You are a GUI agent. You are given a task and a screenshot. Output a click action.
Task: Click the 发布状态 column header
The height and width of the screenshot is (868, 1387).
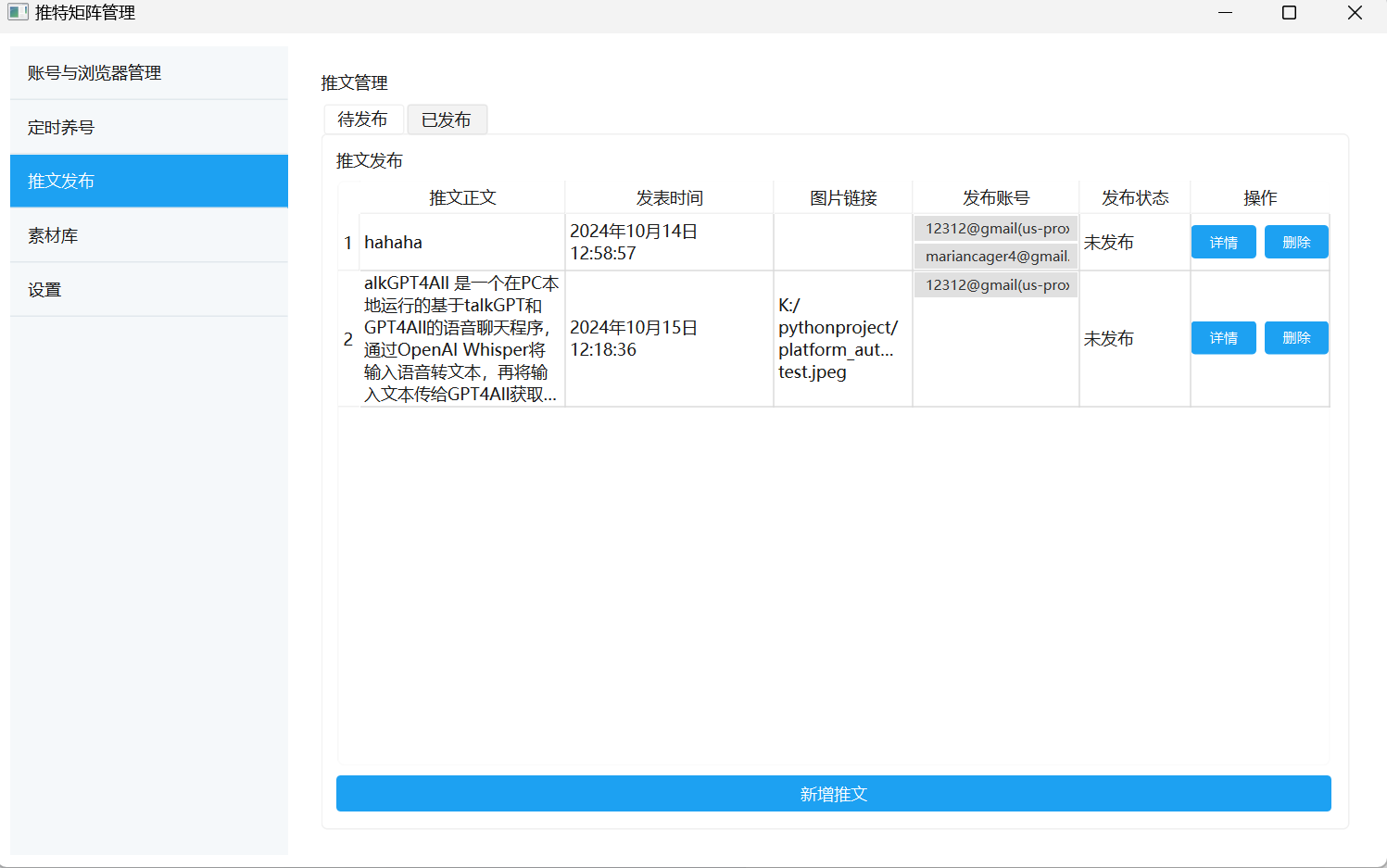pos(1134,198)
